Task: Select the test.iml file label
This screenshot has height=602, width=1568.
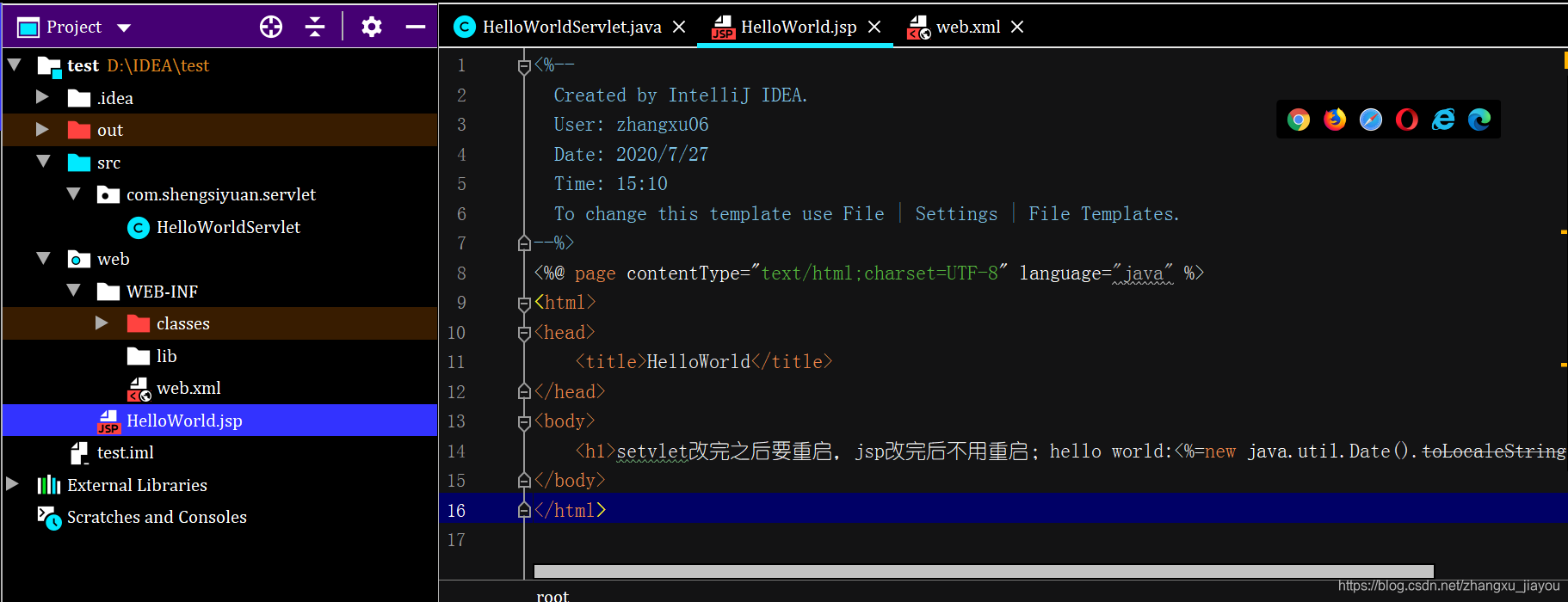Action: tap(126, 452)
